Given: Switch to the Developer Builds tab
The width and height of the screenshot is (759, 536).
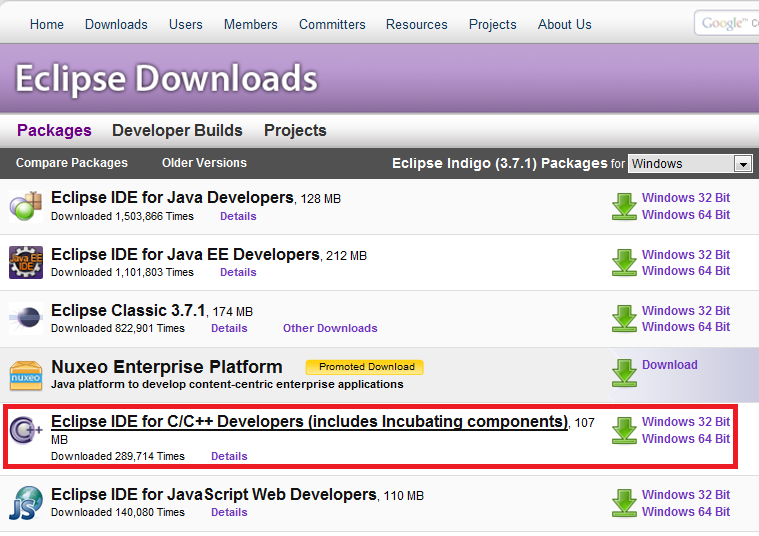Looking at the screenshot, I should click(x=177, y=130).
